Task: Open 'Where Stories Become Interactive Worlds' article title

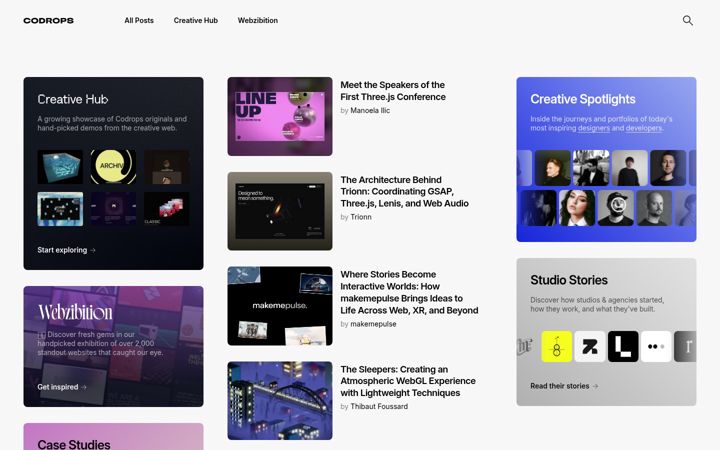Action: pos(409,292)
